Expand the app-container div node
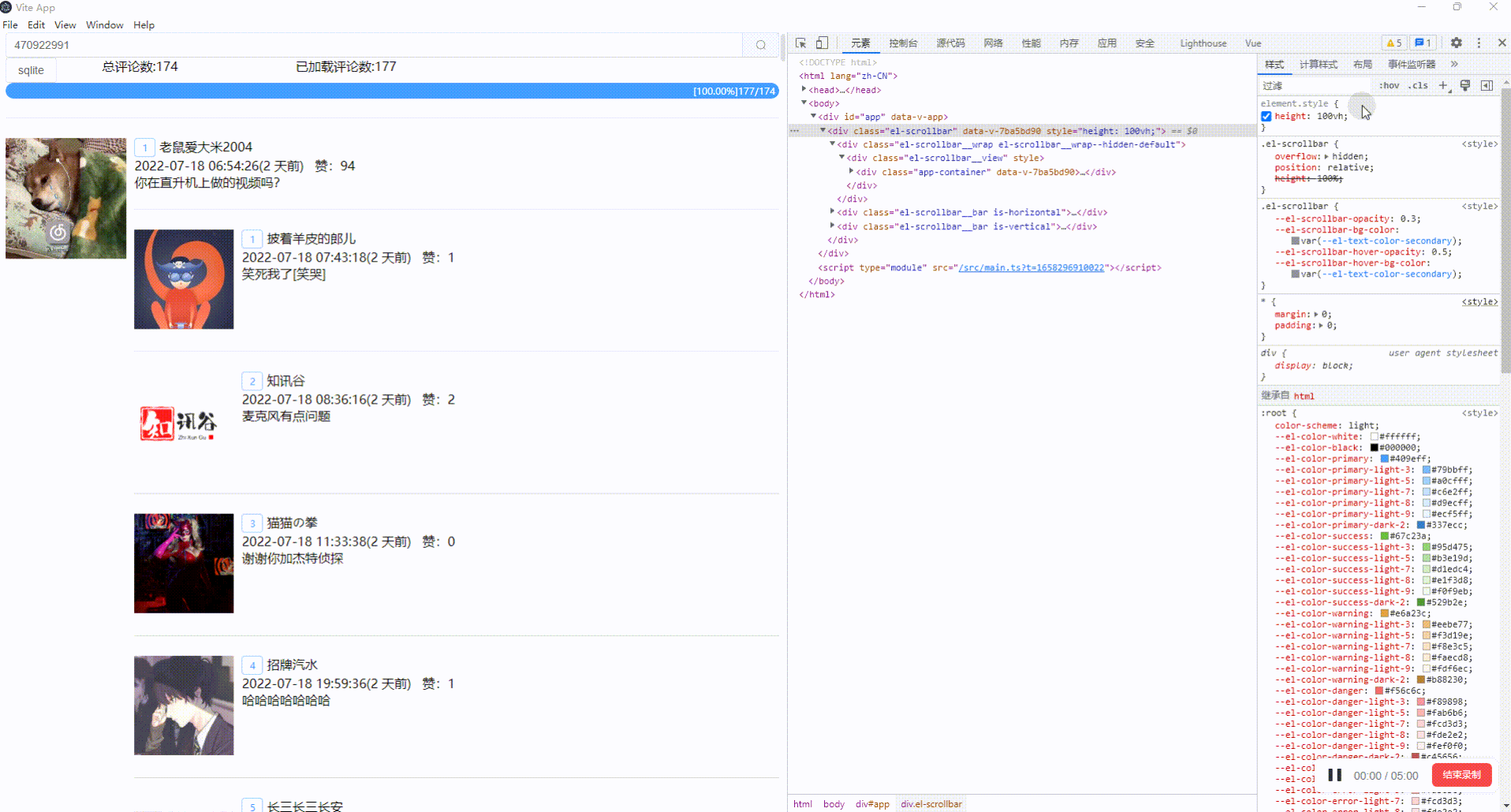Screen dimensions: 1511x812 851,171
